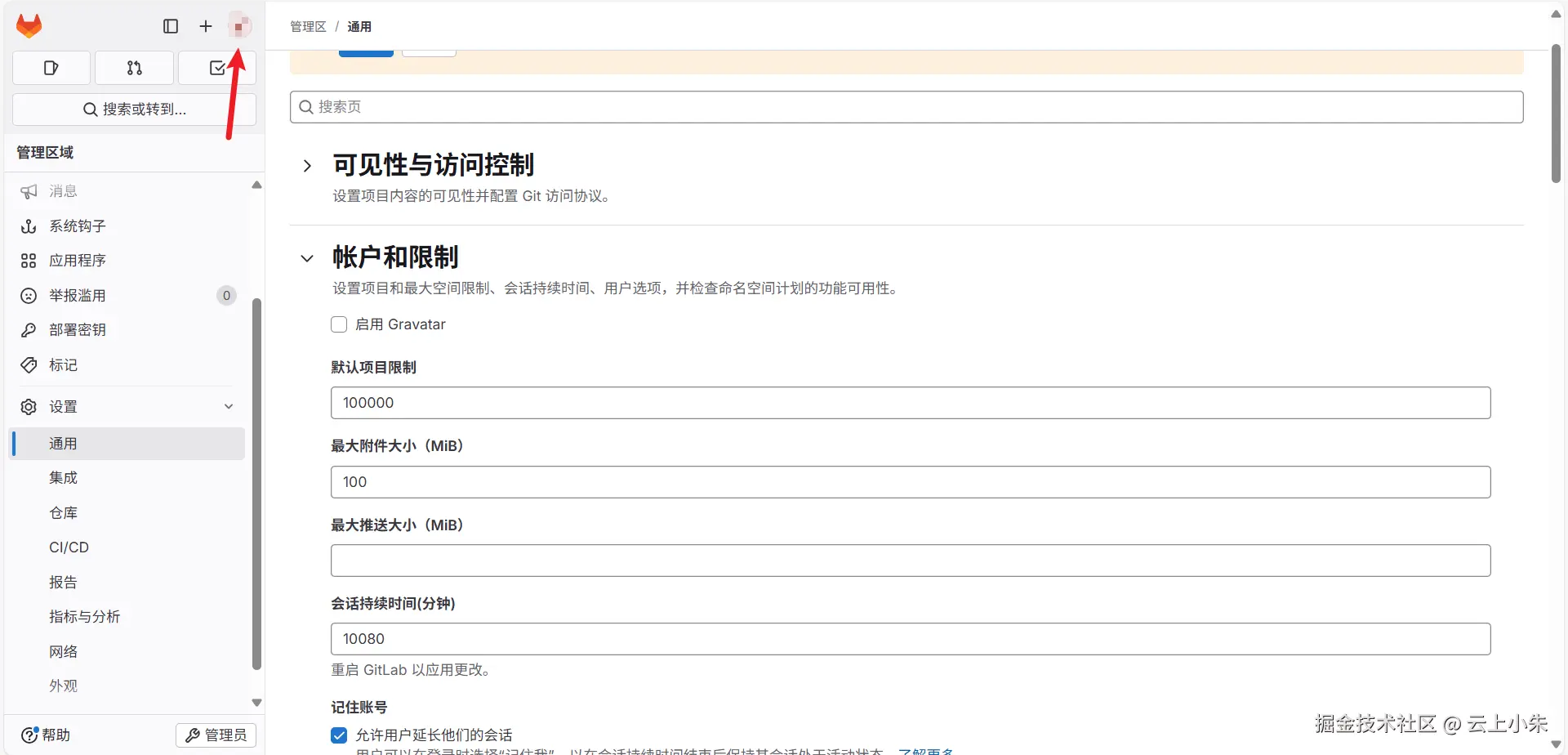Open merge requests icon button
This screenshot has width=1568, height=755.
point(135,68)
